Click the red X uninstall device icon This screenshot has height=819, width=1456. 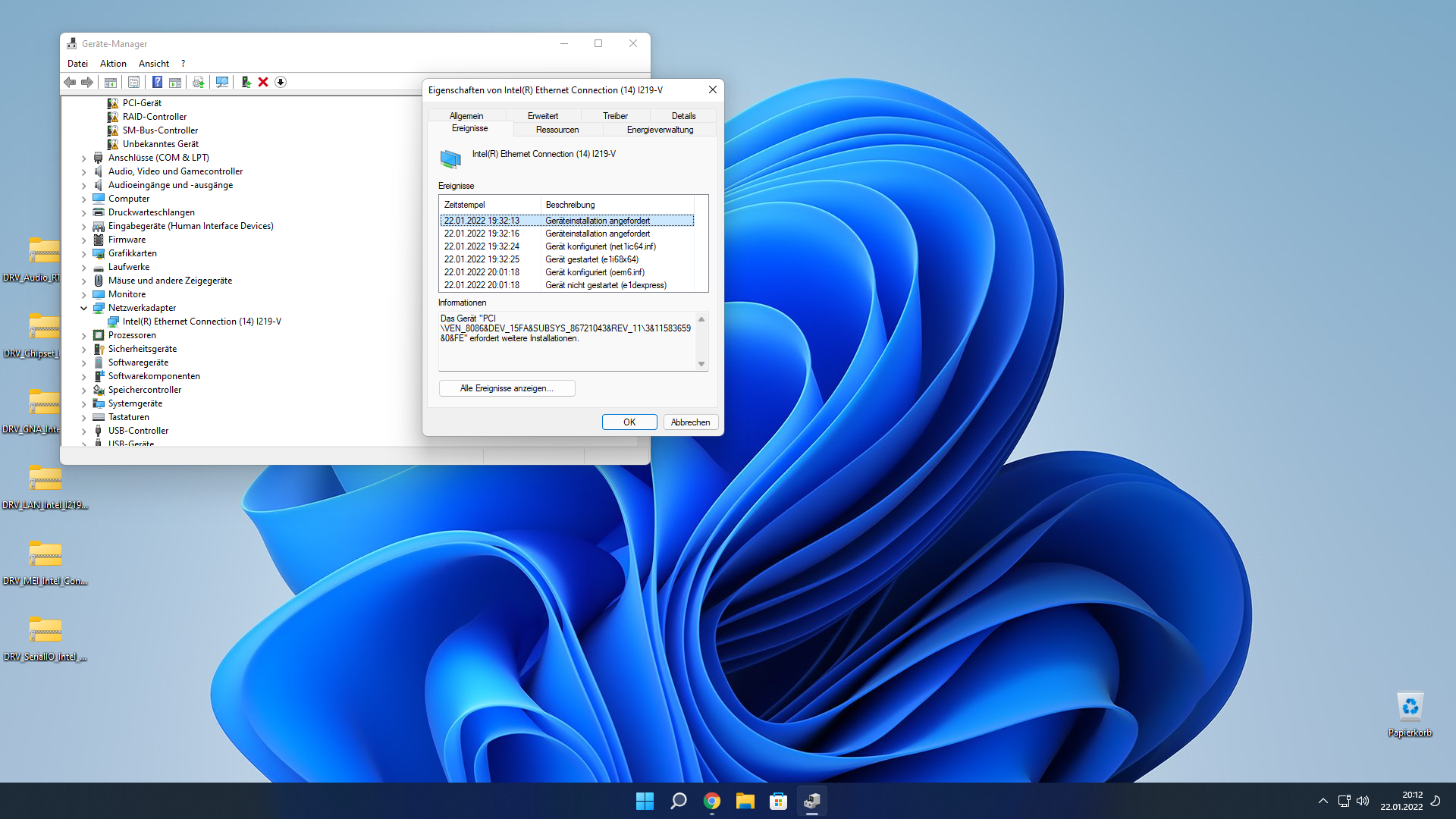(x=263, y=82)
